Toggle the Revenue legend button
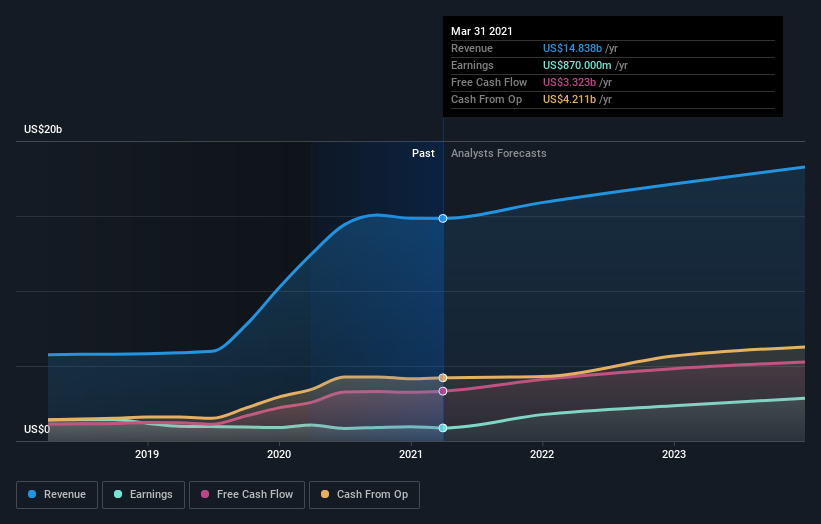The image size is (821, 524). pyautogui.click(x=57, y=495)
